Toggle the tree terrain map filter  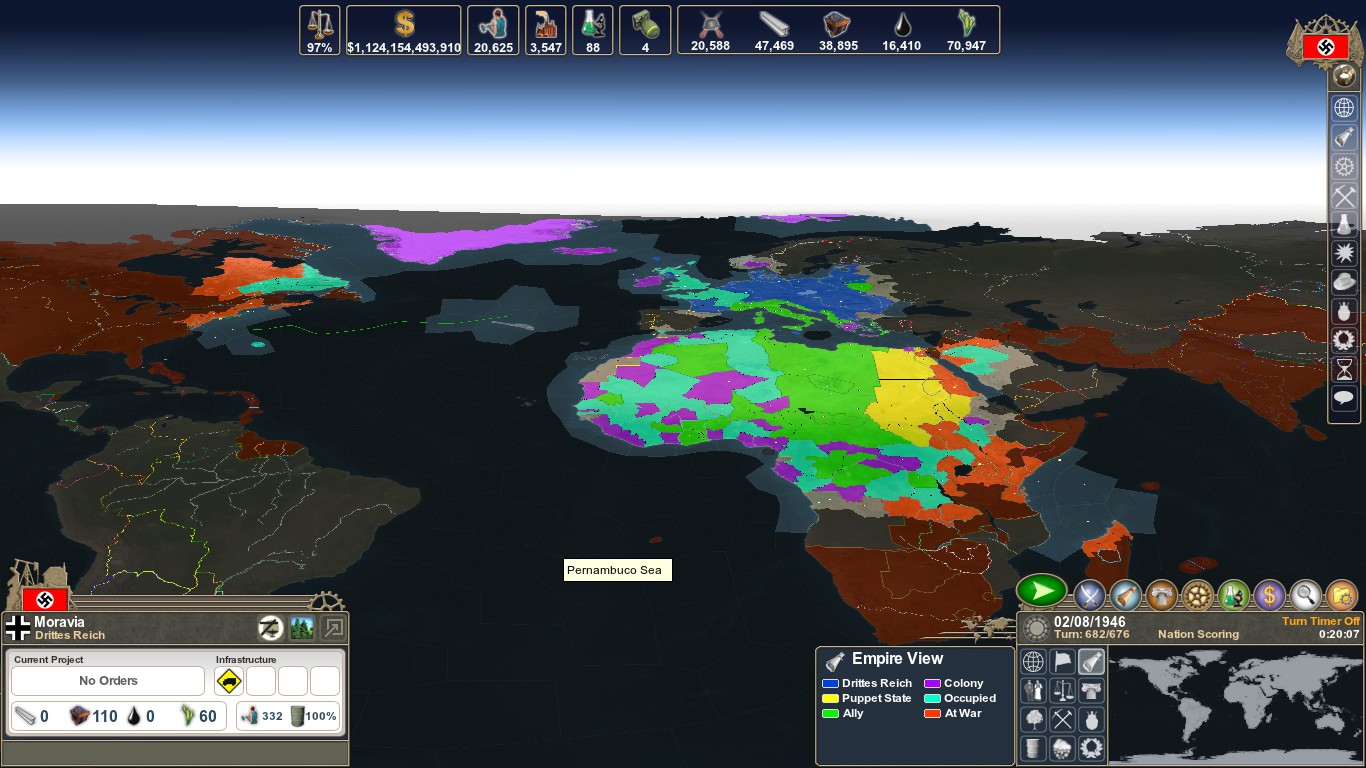tap(1033, 719)
